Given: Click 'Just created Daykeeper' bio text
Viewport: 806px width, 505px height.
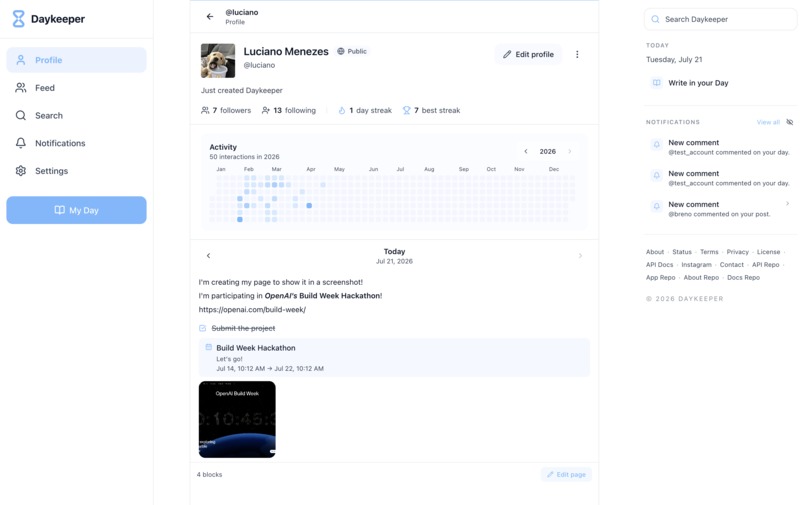Looking at the screenshot, I should pos(242,91).
